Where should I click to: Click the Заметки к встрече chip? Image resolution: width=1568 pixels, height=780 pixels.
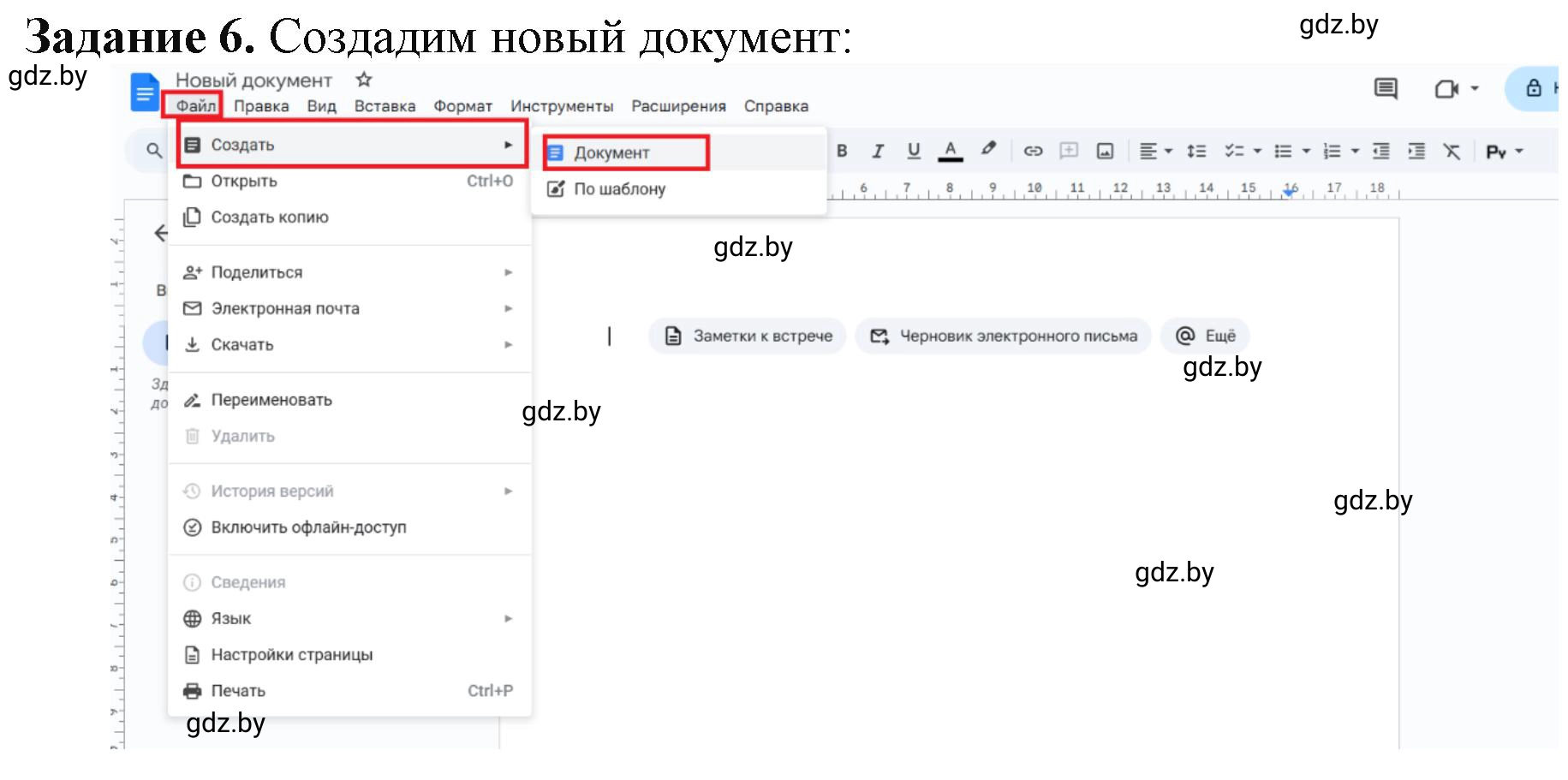[x=748, y=336]
